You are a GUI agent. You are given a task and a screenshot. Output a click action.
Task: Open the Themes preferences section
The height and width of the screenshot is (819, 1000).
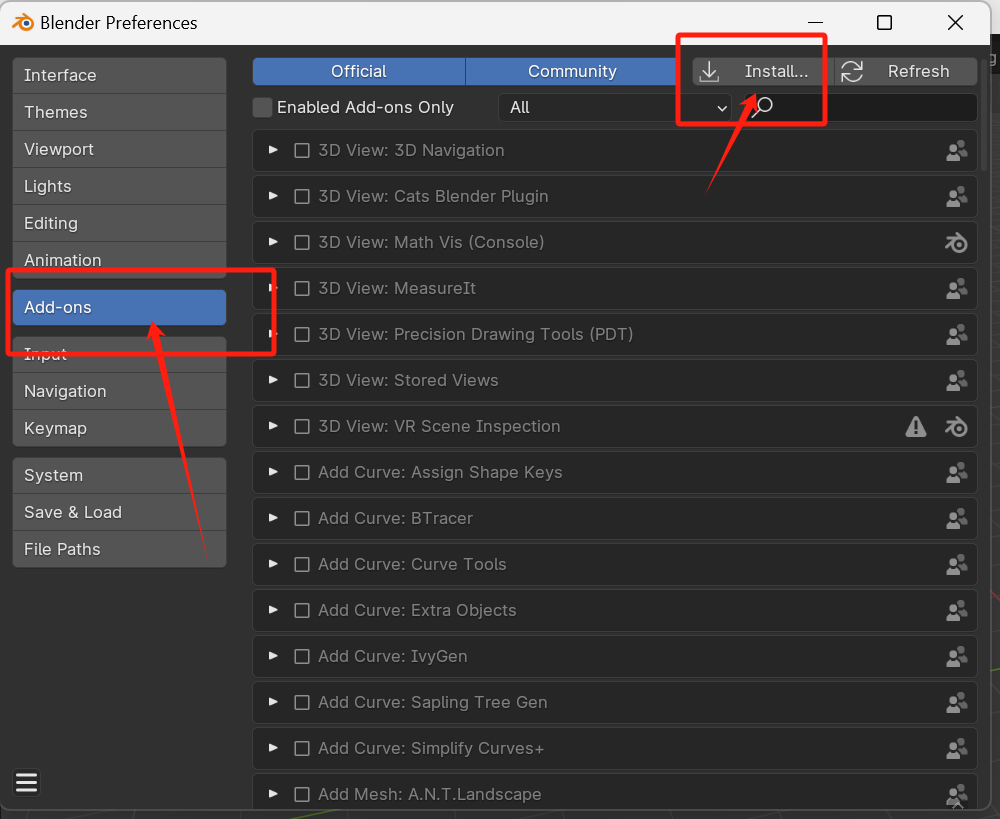click(119, 112)
